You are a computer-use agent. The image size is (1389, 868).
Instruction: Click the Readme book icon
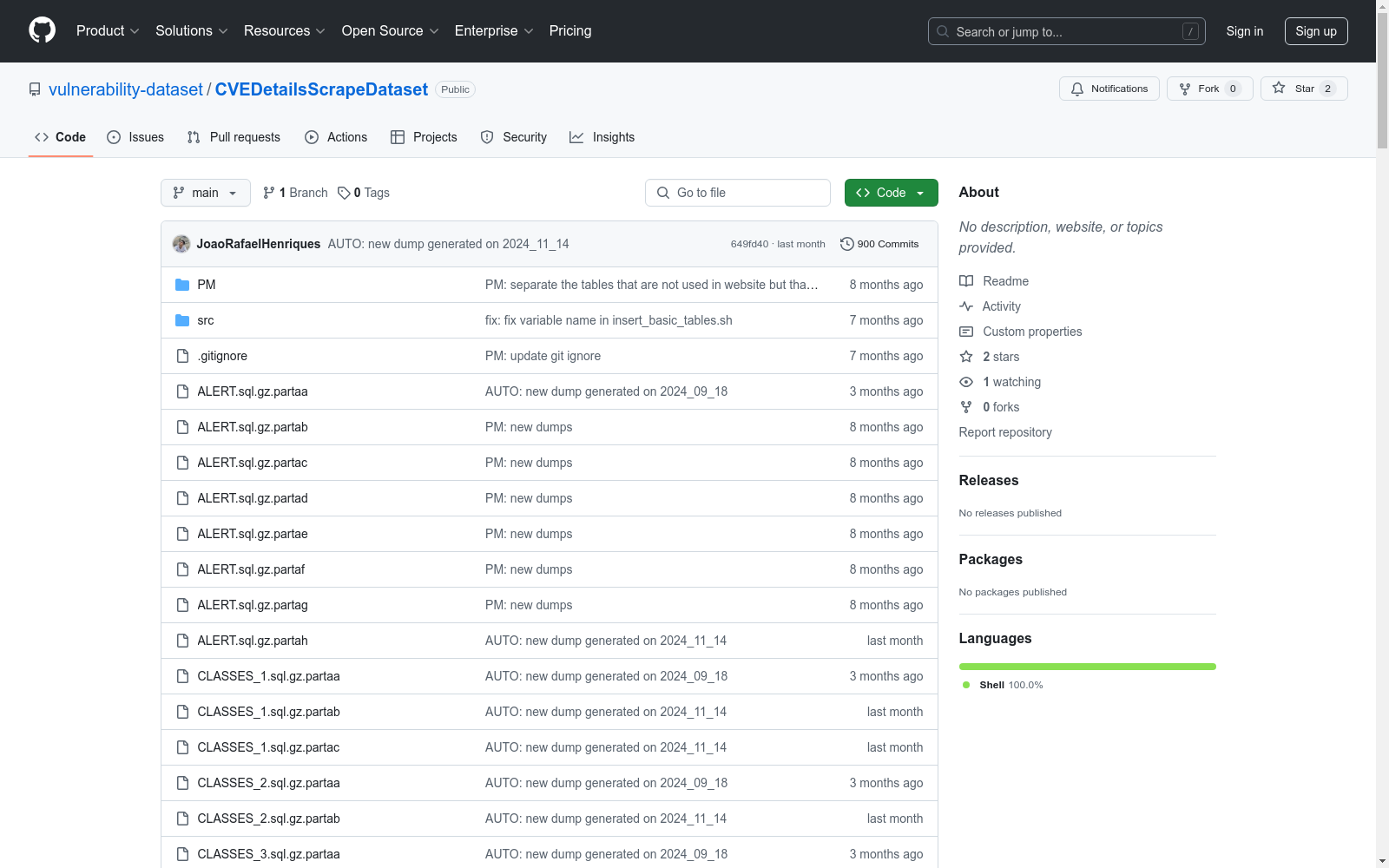966,281
